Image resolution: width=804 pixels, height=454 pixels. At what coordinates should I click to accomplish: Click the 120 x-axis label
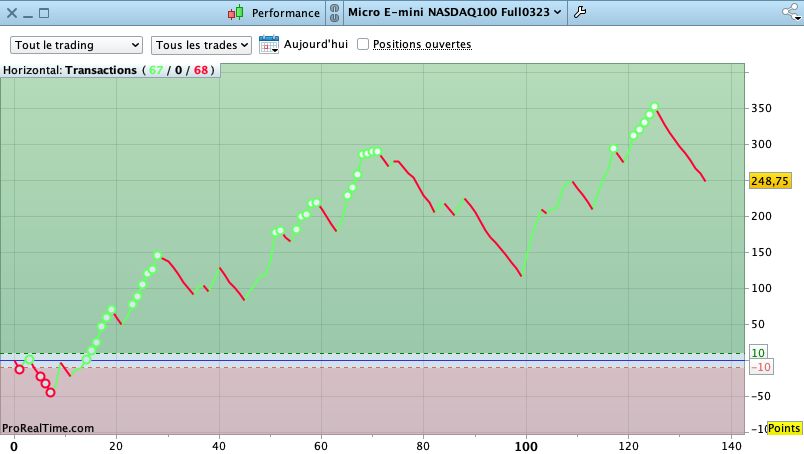point(628,446)
